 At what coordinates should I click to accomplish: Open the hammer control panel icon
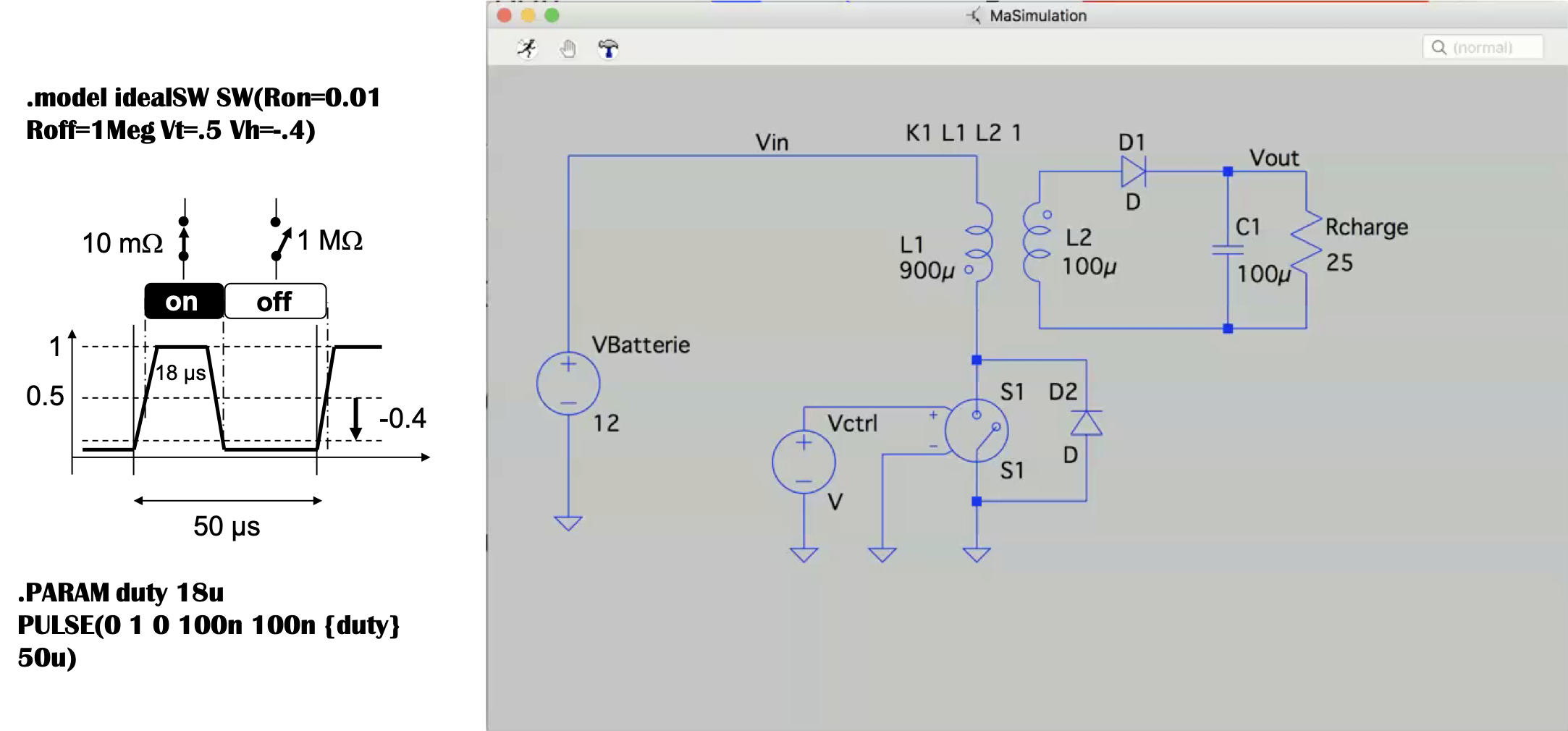608,48
